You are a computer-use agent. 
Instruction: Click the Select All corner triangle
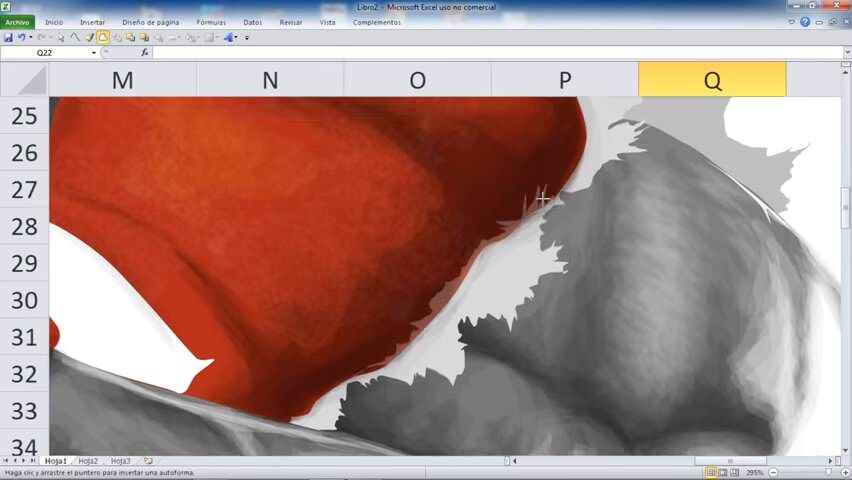(x=24, y=80)
